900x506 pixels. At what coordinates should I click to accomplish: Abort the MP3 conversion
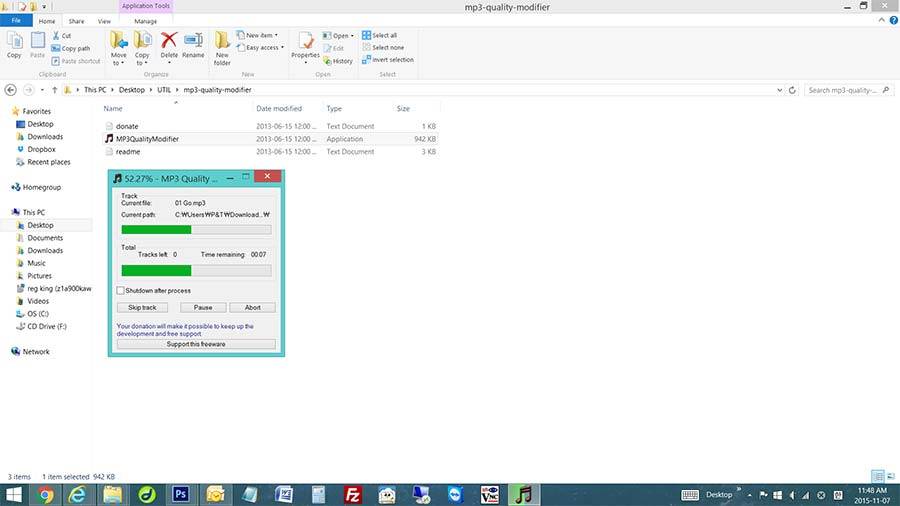(253, 308)
